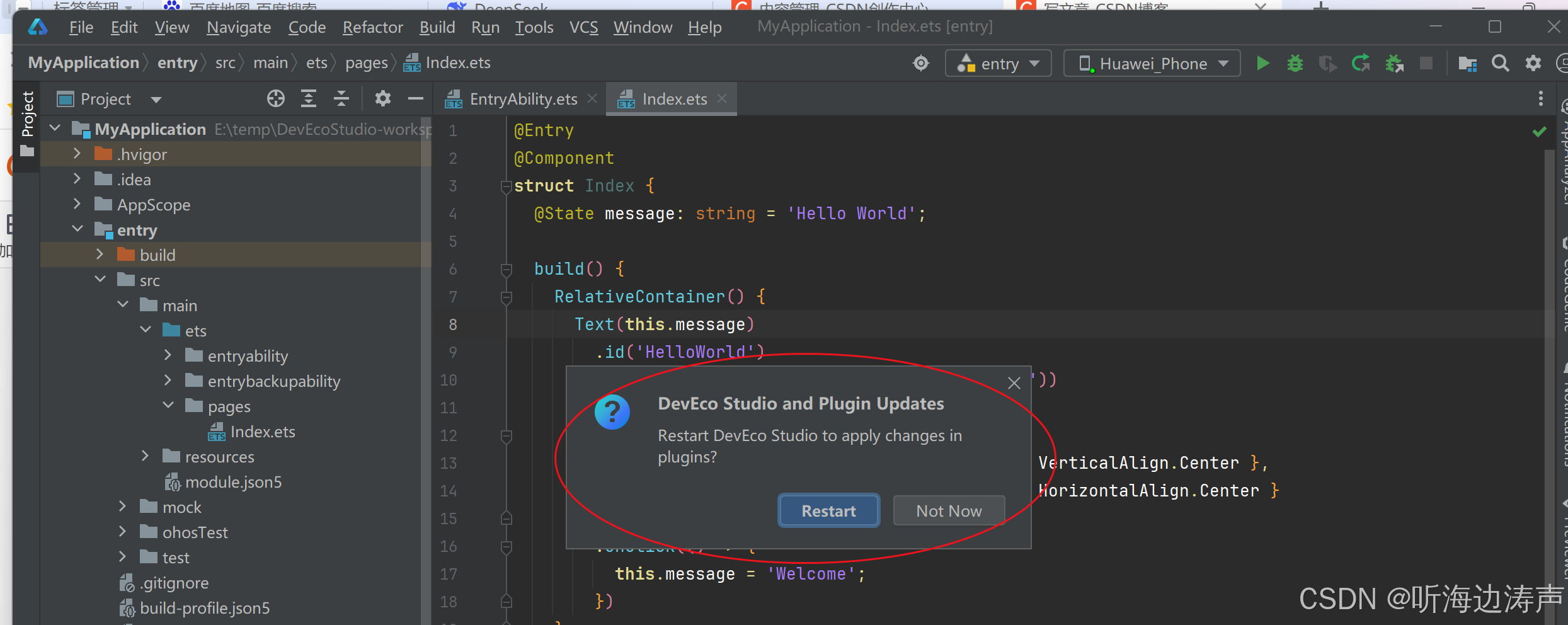The height and width of the screenshot is (625, 1568).
Task: Hide the Project panel with minus icon
Action: pos(415,98)
